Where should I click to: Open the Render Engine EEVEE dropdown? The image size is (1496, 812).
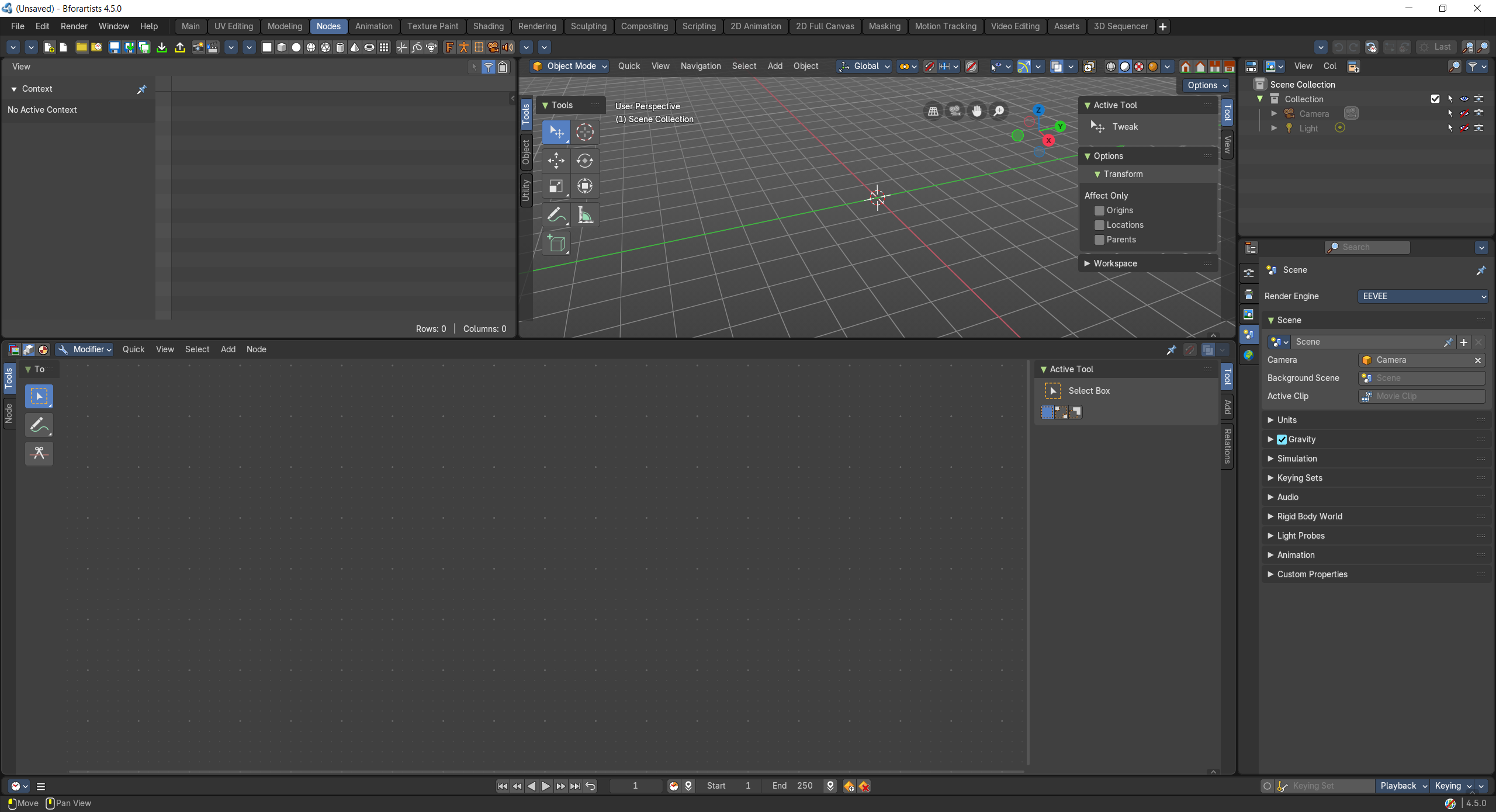click(x=1422, y=296)
